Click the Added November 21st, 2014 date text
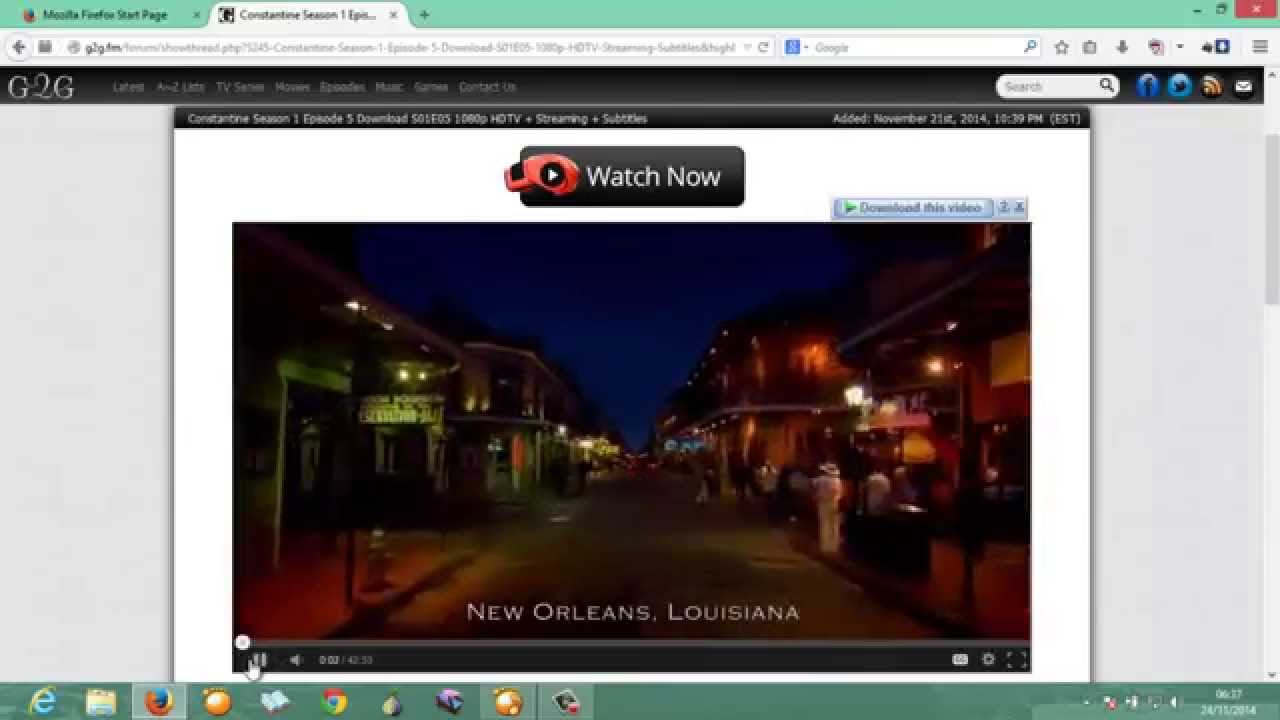The height and width of the screenshot is (720, 1280). coord(956,118)
